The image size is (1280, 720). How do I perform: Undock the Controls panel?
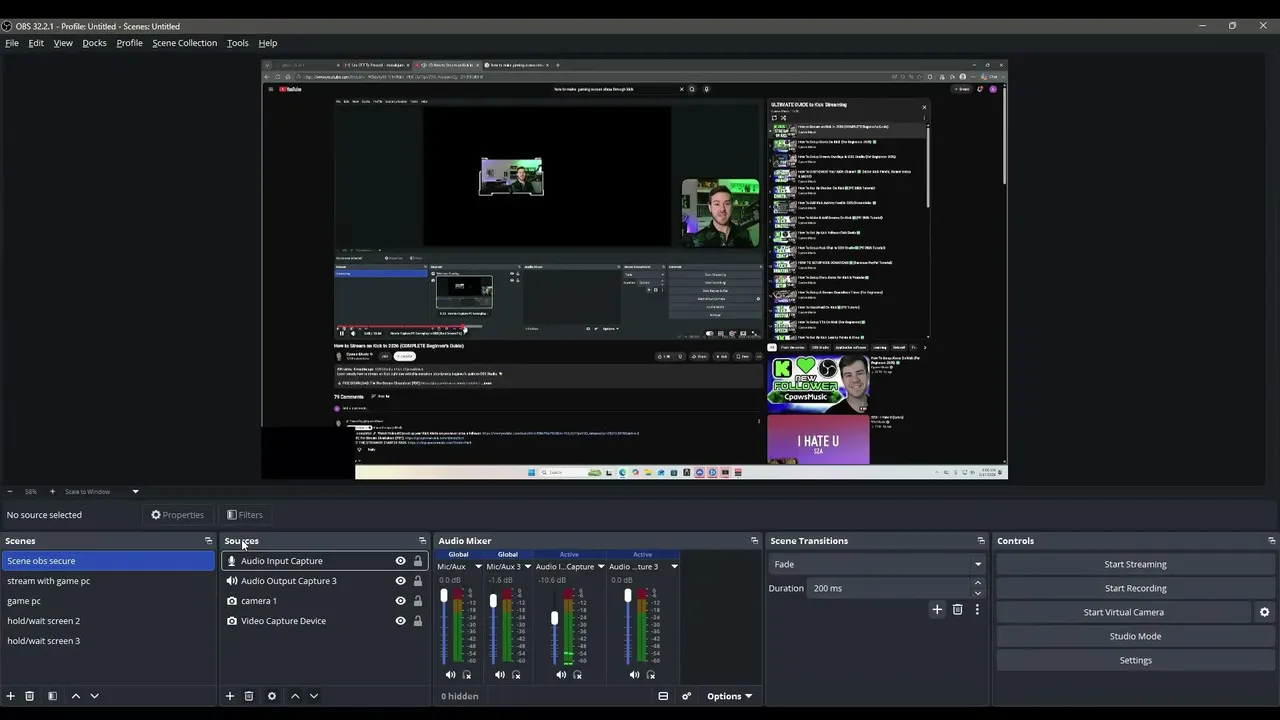tap(1271, 541)
